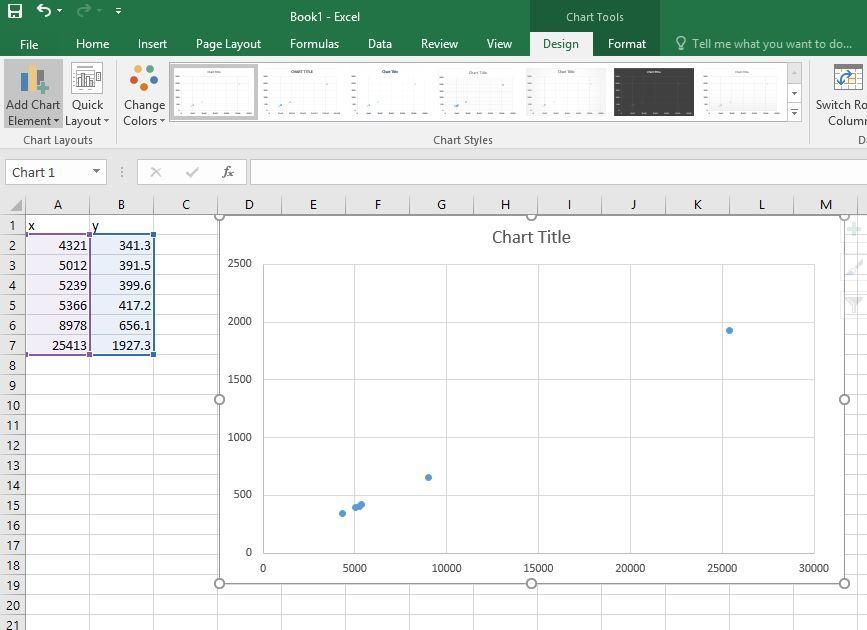Switch to the Format tab

626,44
